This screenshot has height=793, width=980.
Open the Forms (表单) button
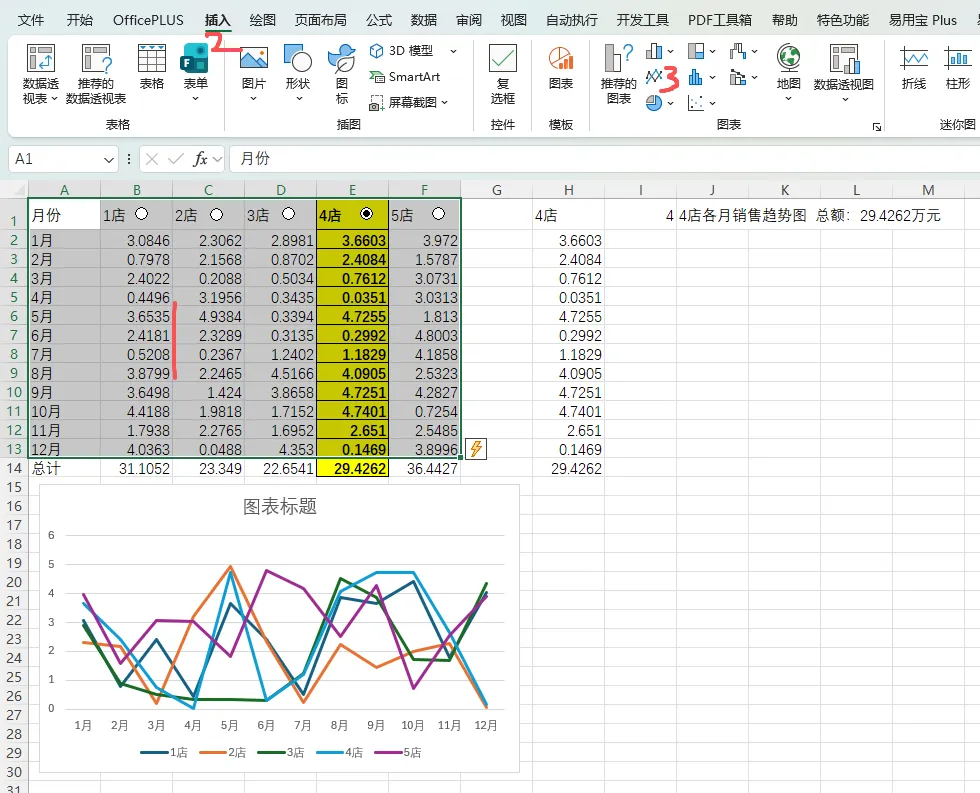click(x=195, y=72)
